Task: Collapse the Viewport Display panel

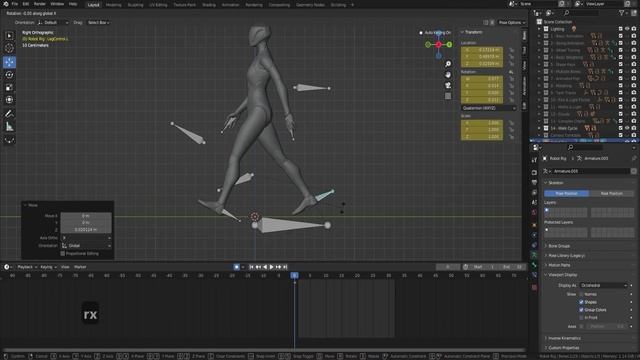Action: pos(562,275)
